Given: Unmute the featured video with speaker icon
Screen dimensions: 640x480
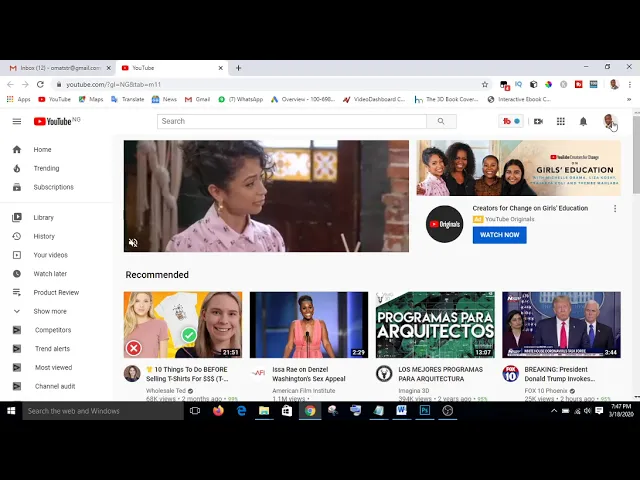Looking at the screenshot, I should (133, 242).
